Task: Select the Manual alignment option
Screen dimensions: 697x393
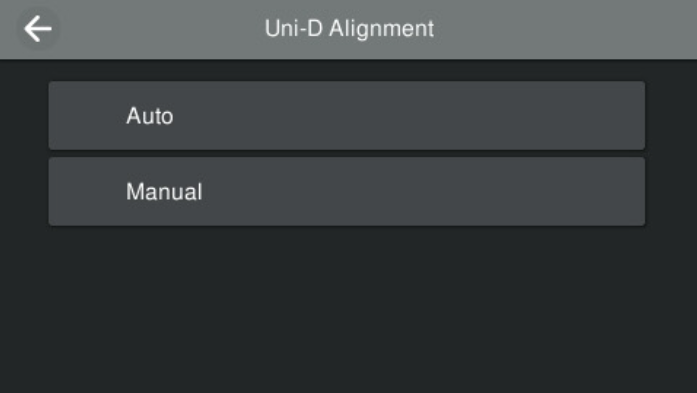Action: click(347, 192)
